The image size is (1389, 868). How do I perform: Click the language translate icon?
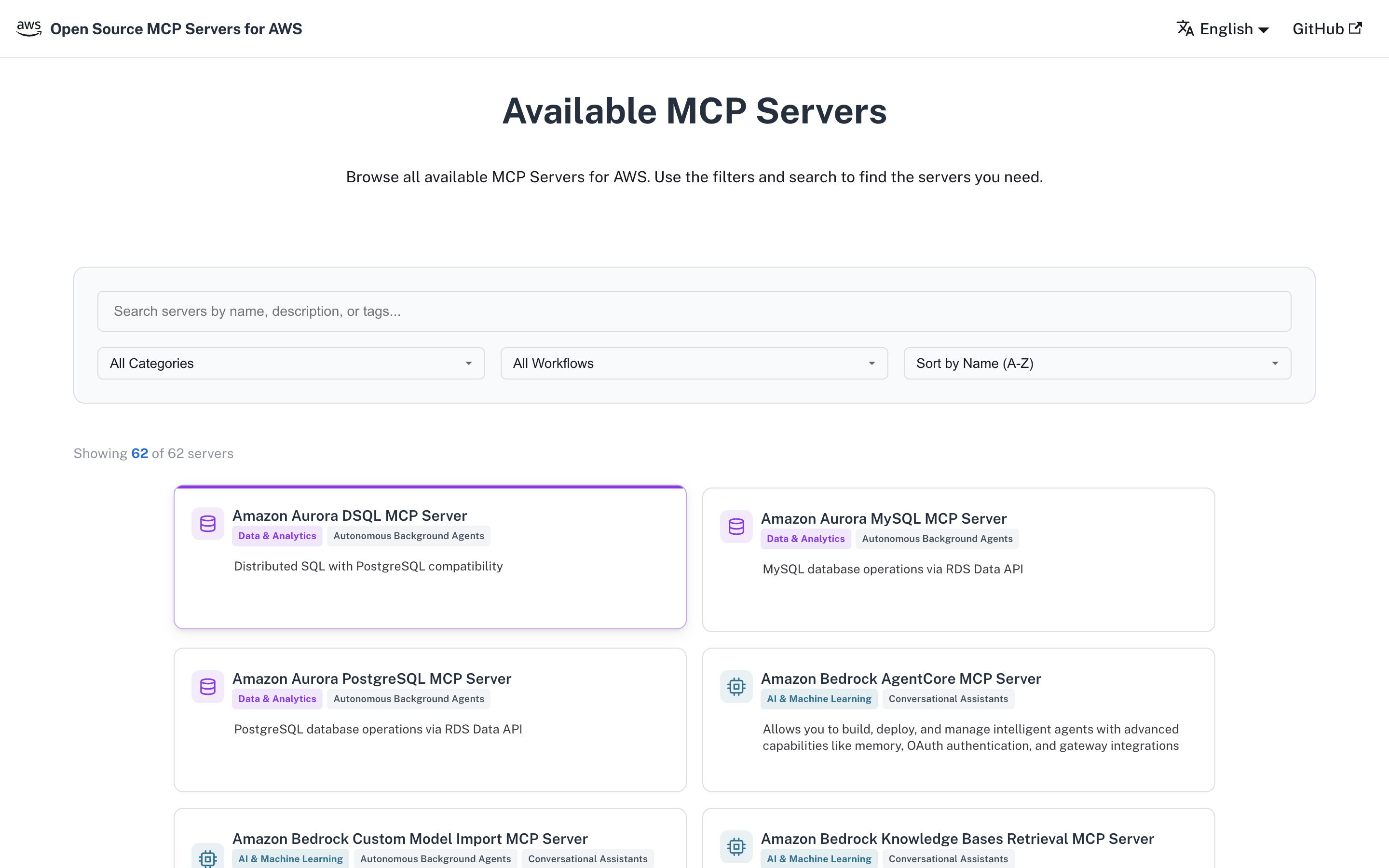pyautogui.click(x=1185, y=29)
